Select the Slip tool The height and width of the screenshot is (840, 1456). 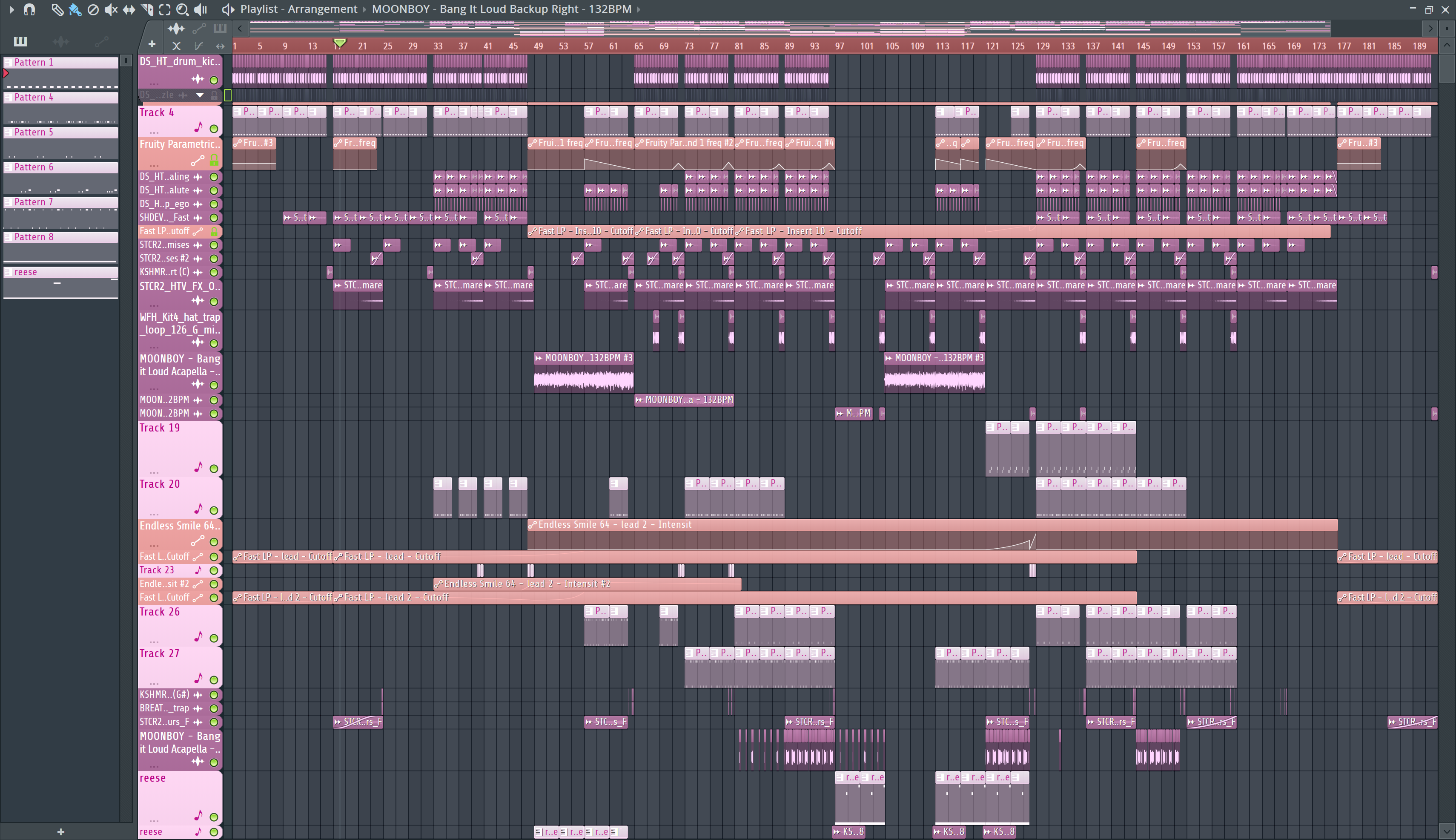pyautogui.click(x=129, y=9)
